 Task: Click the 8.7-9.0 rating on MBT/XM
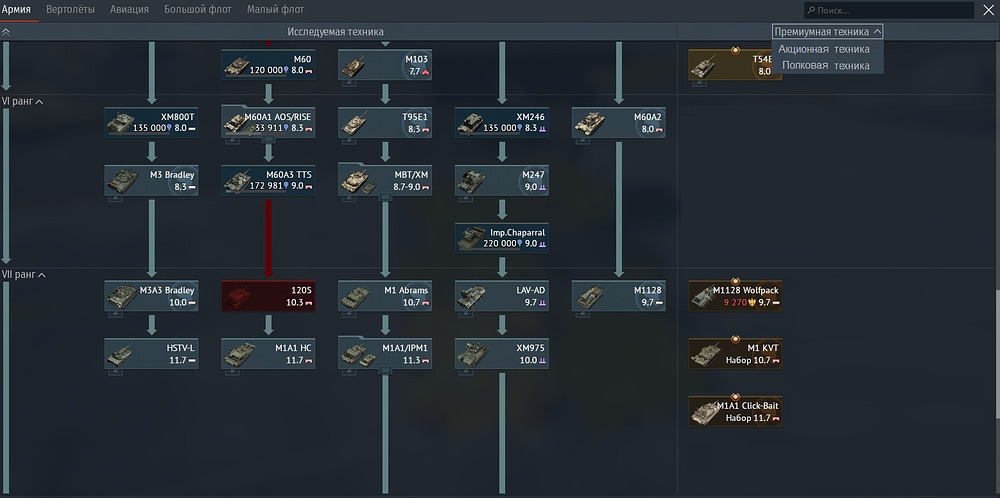point(406,186)
